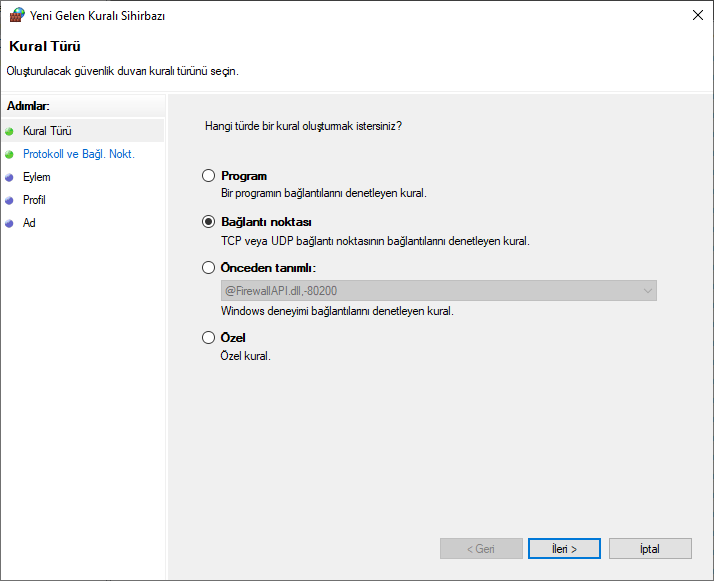Click the blue bullet next to Ad

10,223
